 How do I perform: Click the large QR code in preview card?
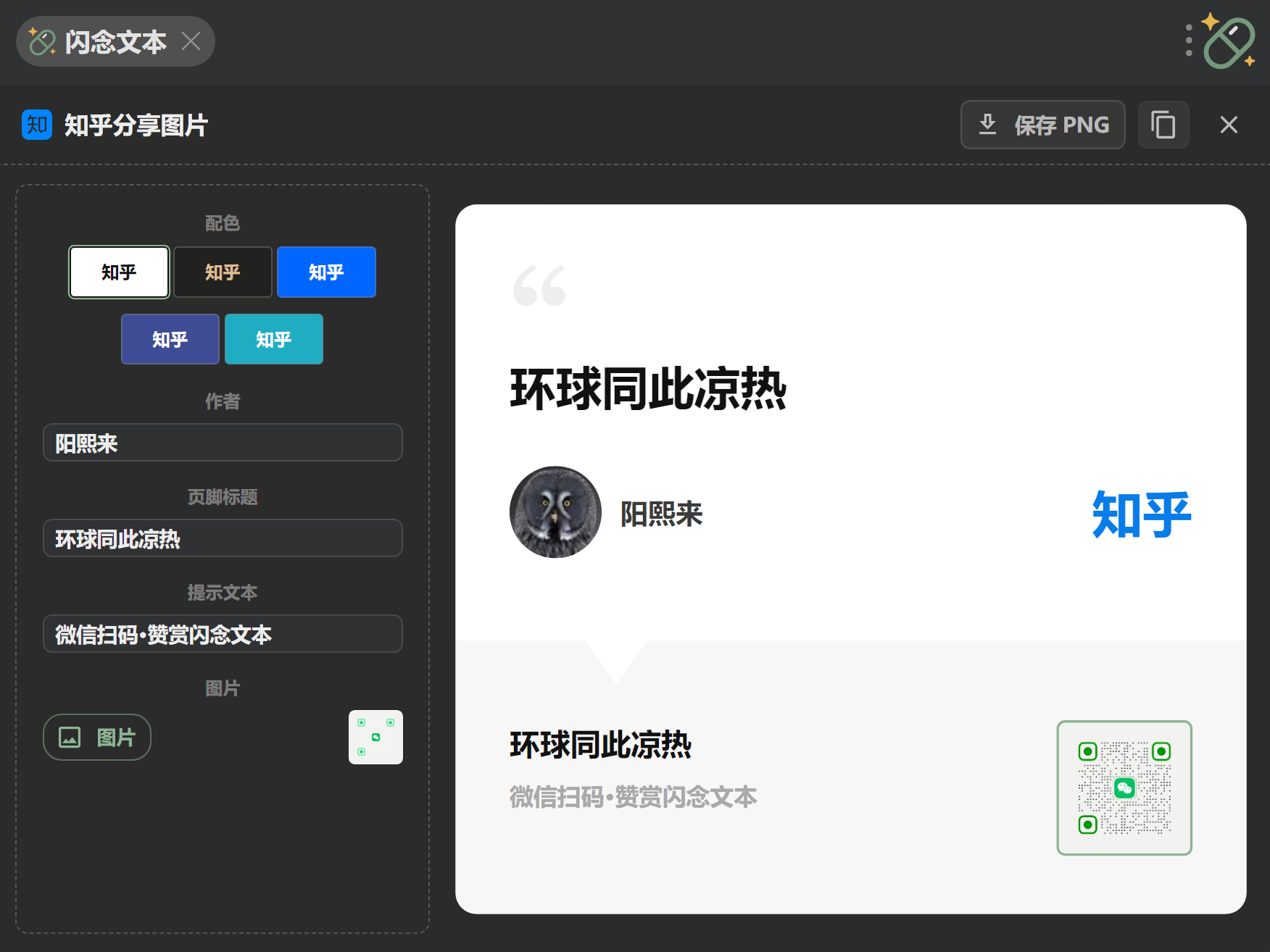[x=1124, y=788]
